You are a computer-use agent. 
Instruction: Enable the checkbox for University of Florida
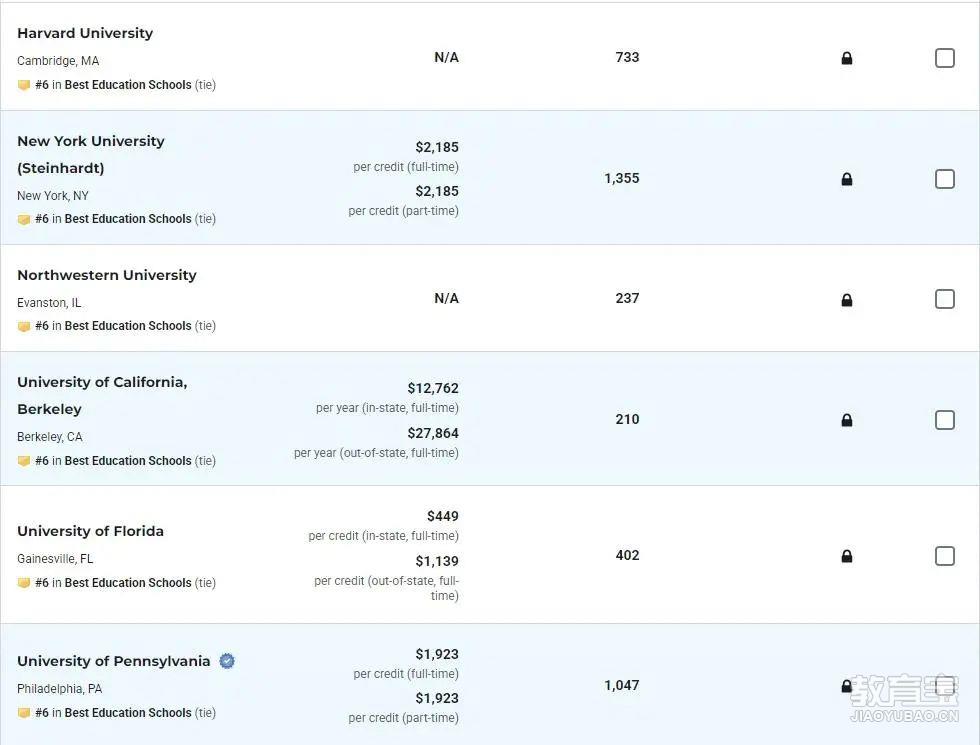pyautogui.click(x=944, y=556)
